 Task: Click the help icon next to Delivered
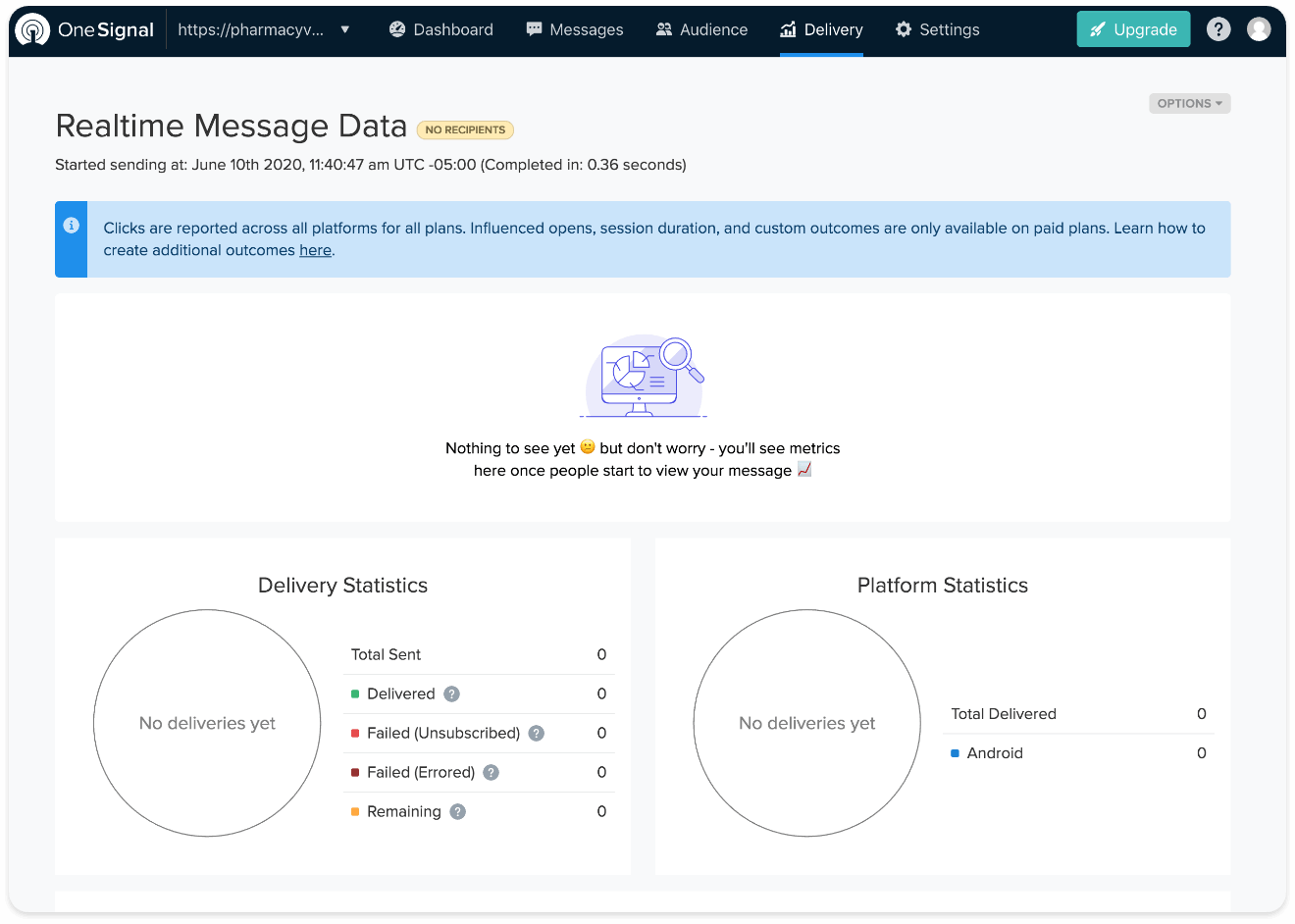click(451, 694)
